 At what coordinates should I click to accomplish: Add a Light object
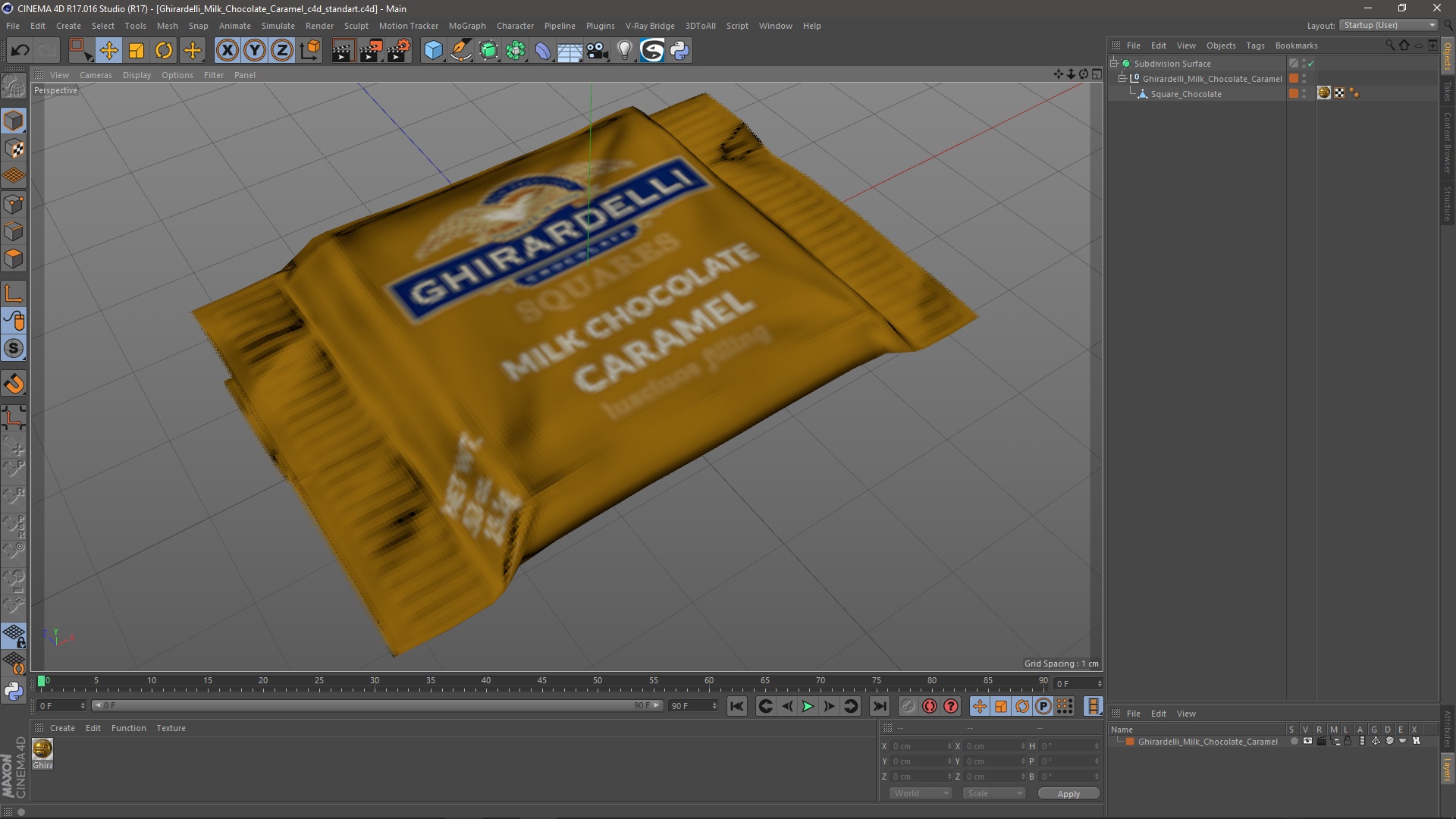click(625, 51)
